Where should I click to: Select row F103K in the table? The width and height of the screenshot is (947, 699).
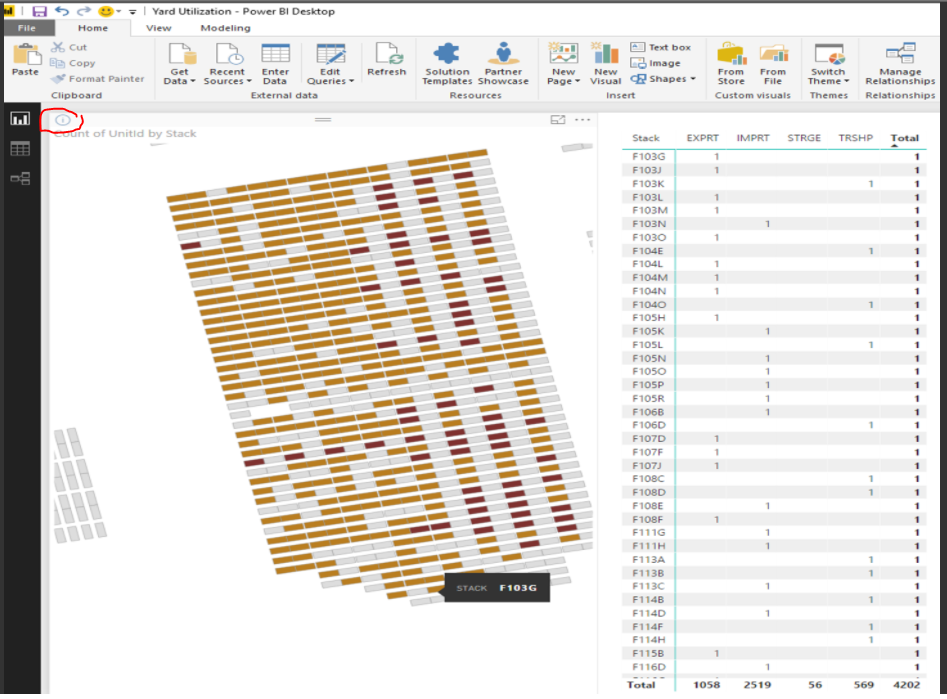pos(774,184)
